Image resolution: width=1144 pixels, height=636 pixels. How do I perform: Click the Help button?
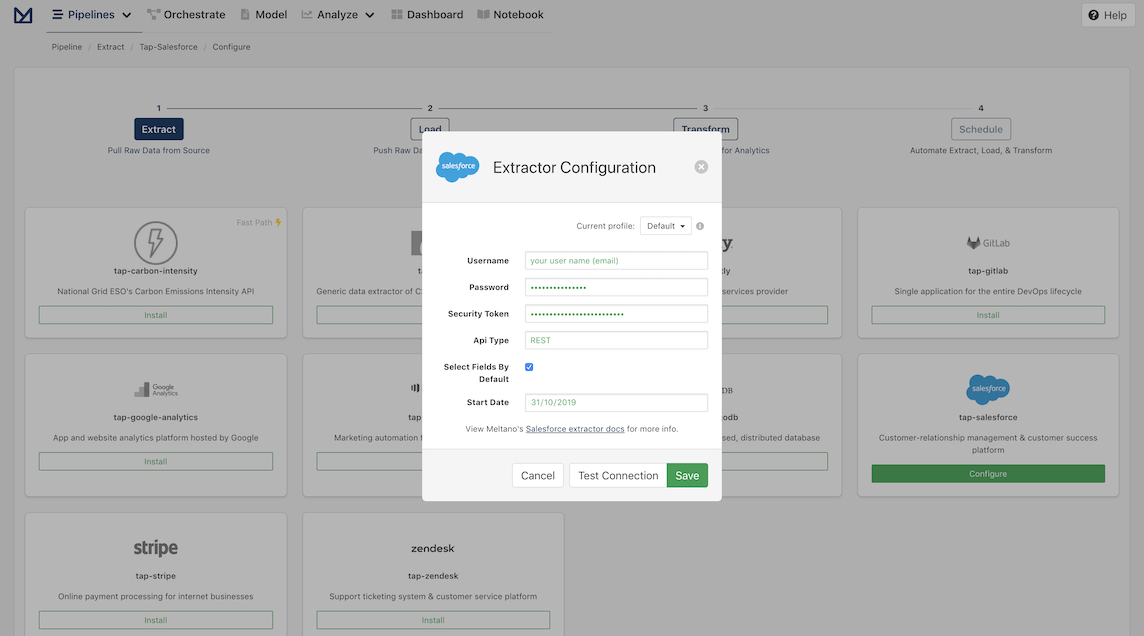[1107, 15]
